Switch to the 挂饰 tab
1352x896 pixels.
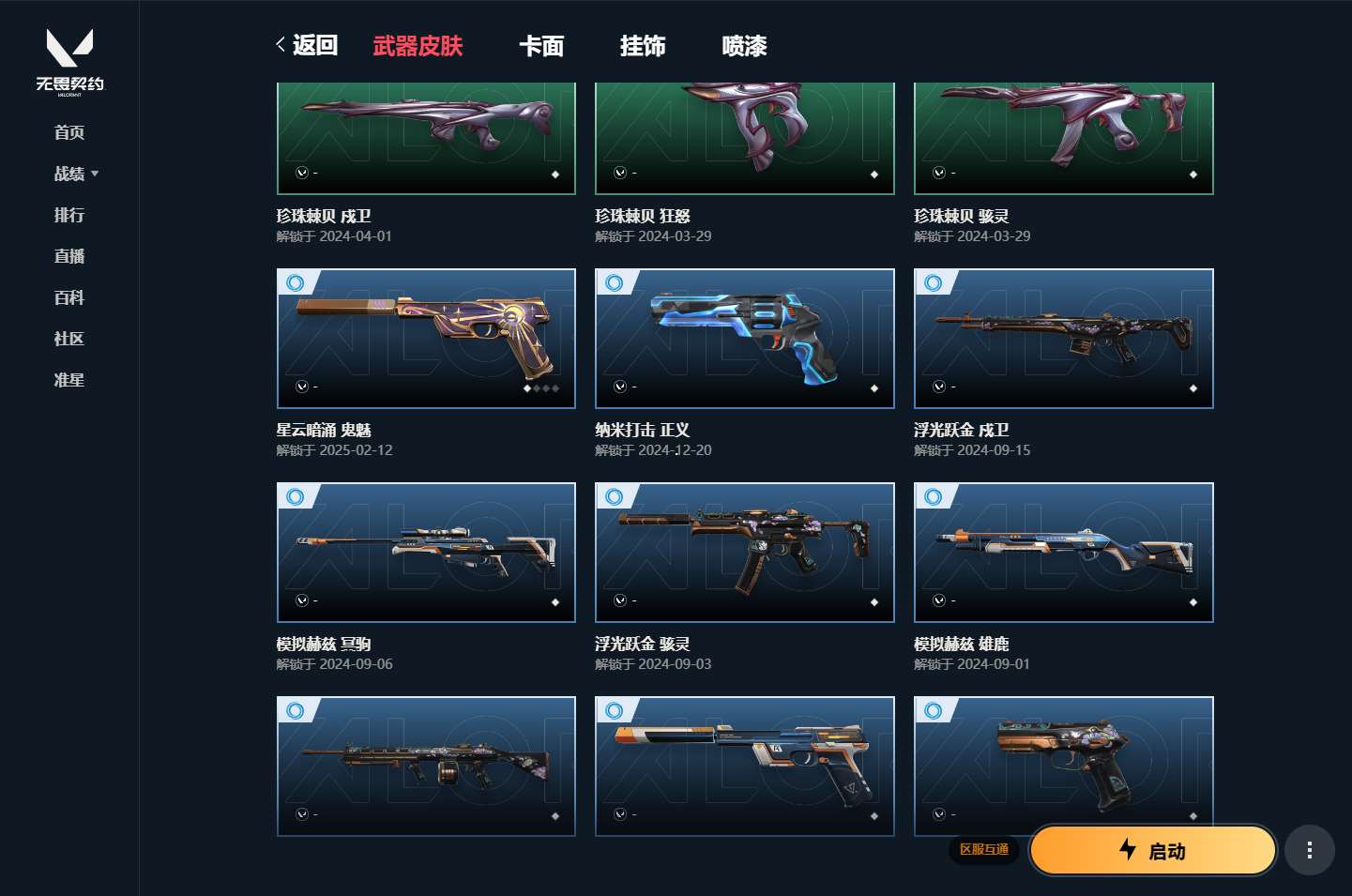pyautogui.click(x=643, y=46)
